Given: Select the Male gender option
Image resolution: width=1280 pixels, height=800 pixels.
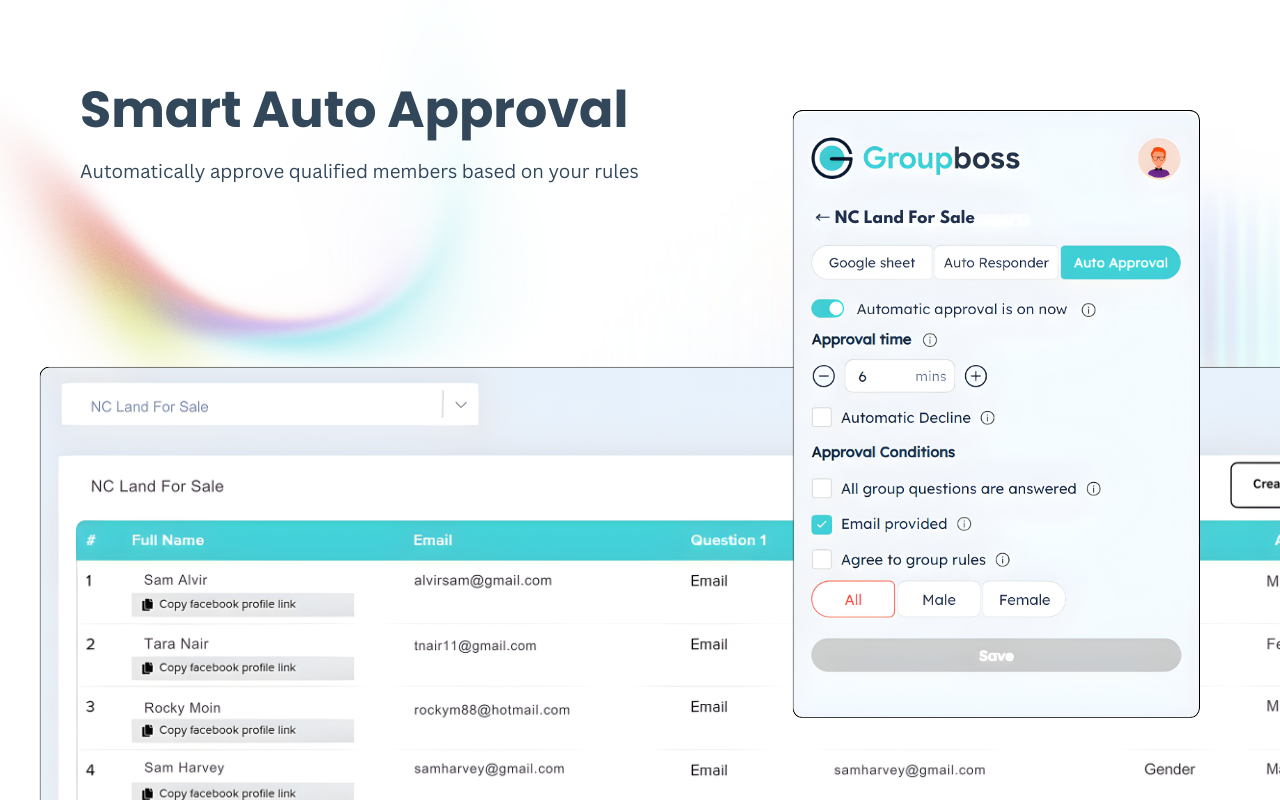Looking at the screenshot, I should point(939,600).
